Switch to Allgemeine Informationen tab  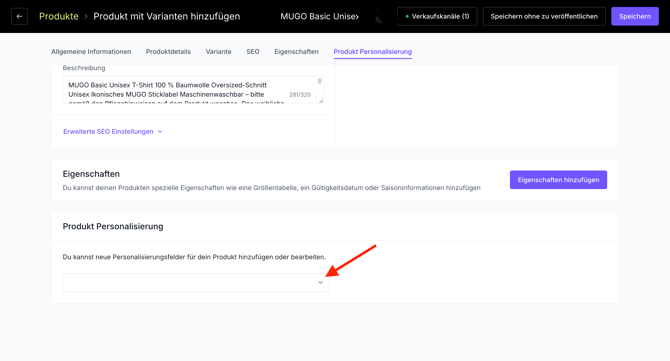click(x=91, y=51)
